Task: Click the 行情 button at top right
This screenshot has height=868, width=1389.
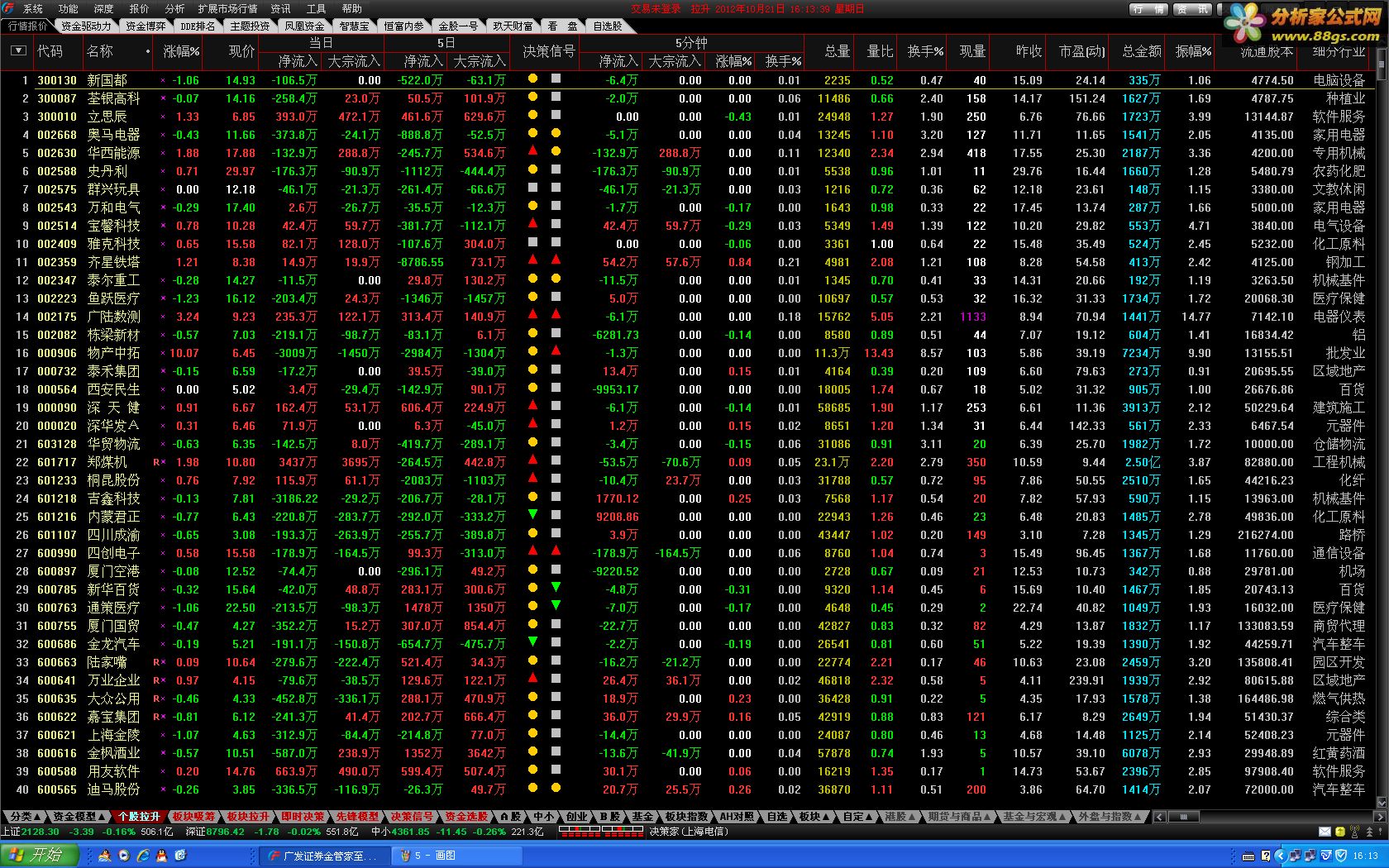Action: [1148, 9]
